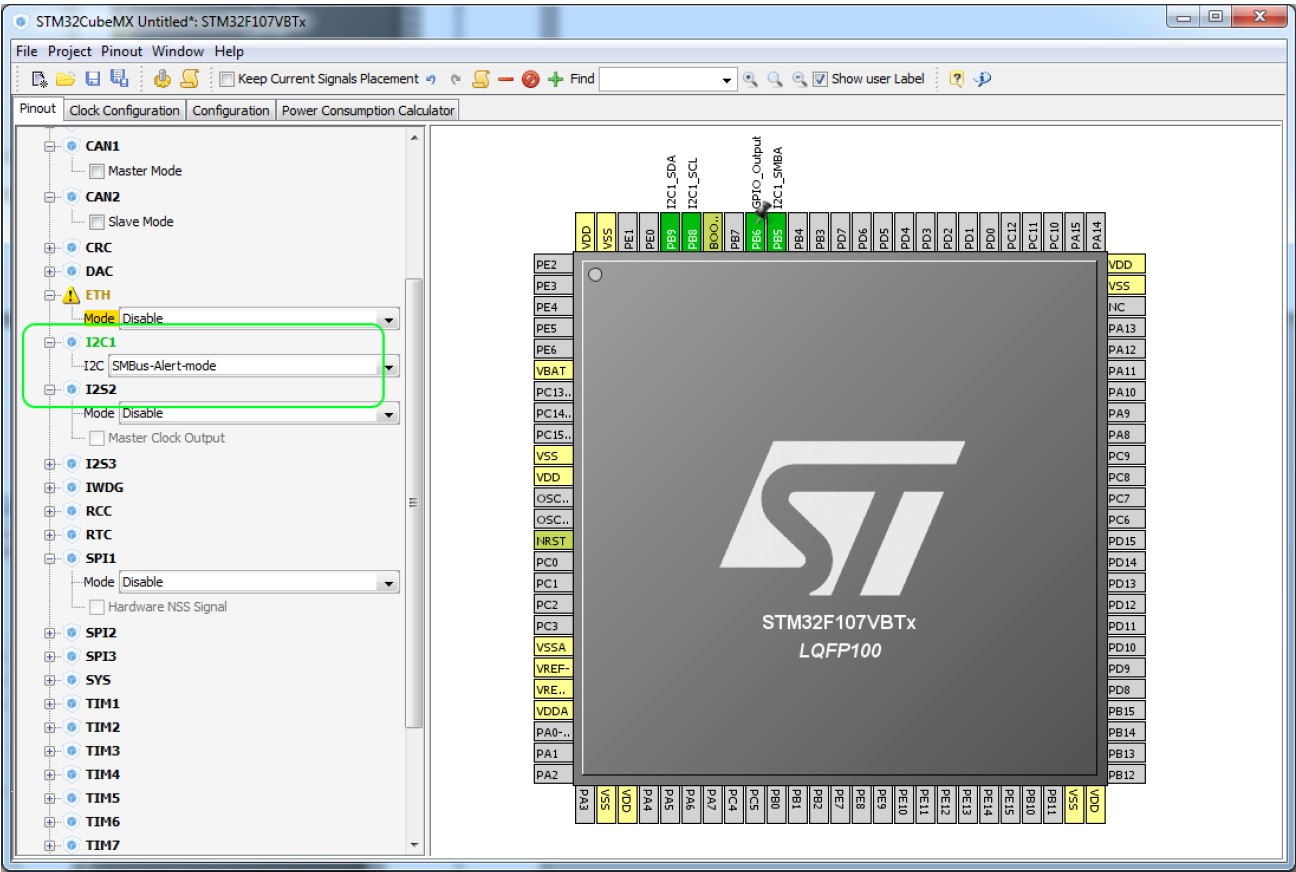
Task: Click the yellow report icon beside the gear
Action: (189, 79)
